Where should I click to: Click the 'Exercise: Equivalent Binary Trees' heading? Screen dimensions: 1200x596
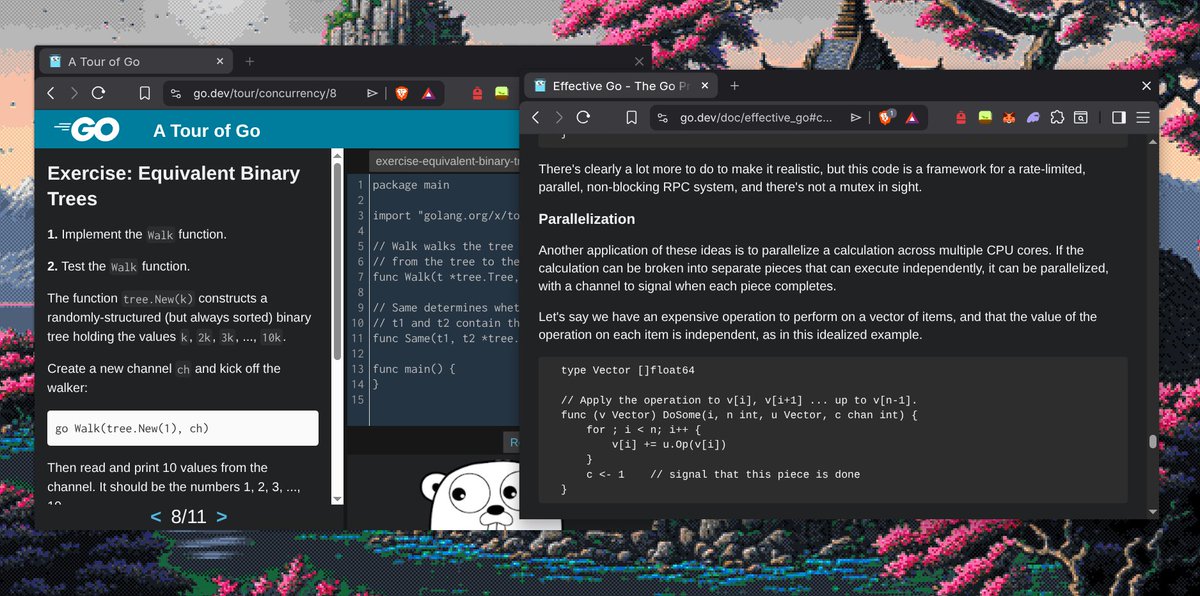coord(174,186)
